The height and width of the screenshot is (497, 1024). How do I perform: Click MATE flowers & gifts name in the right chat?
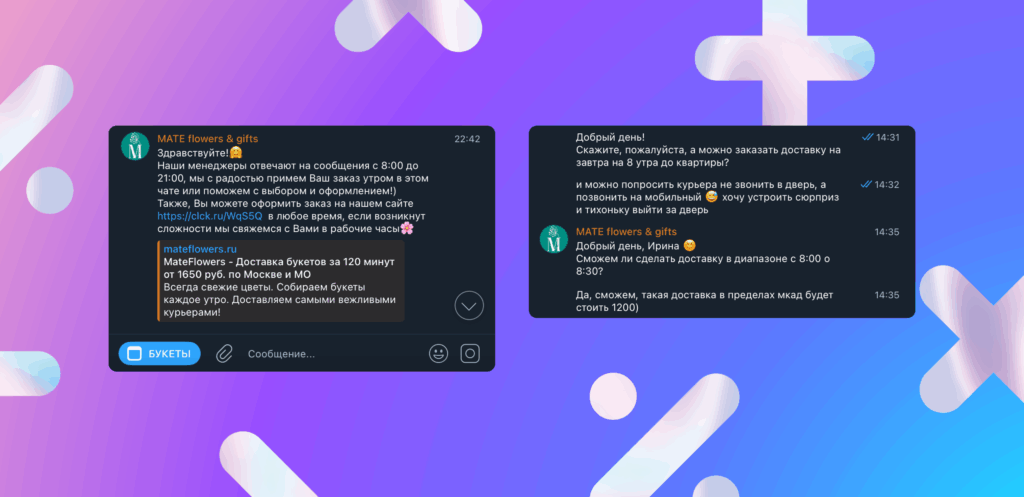point(626,232)
